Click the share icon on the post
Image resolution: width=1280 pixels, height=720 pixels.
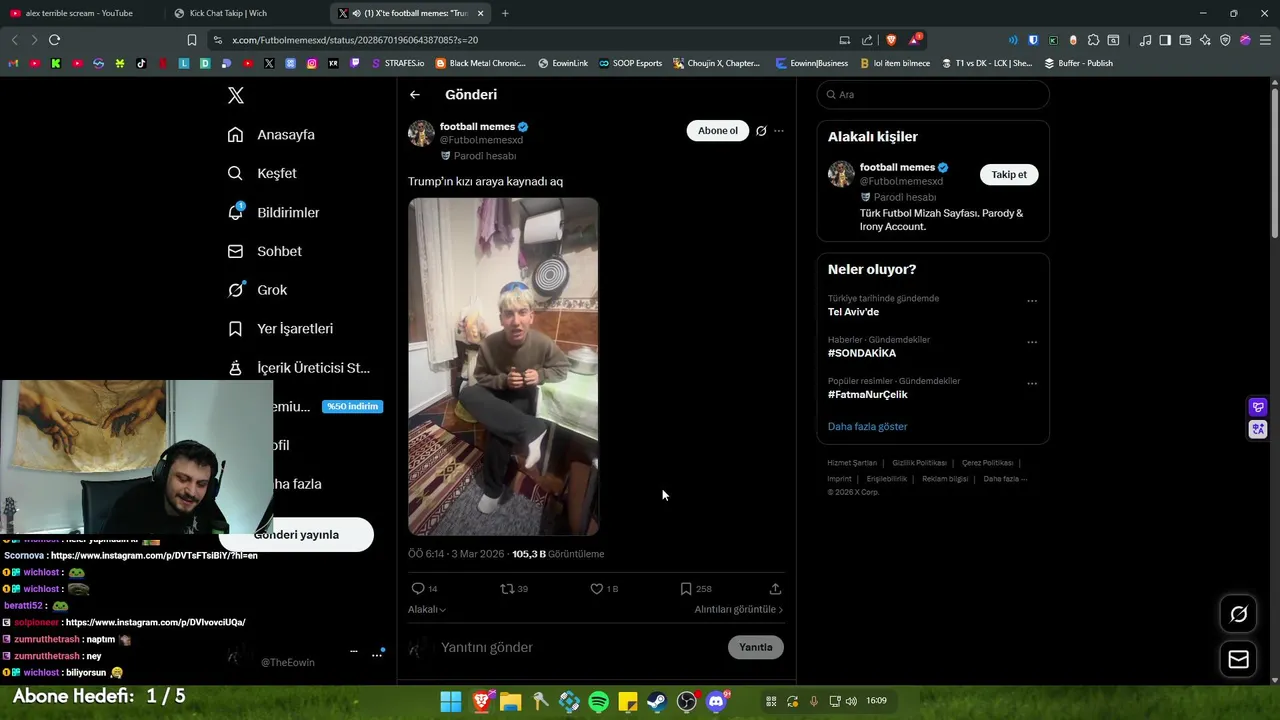775,589
